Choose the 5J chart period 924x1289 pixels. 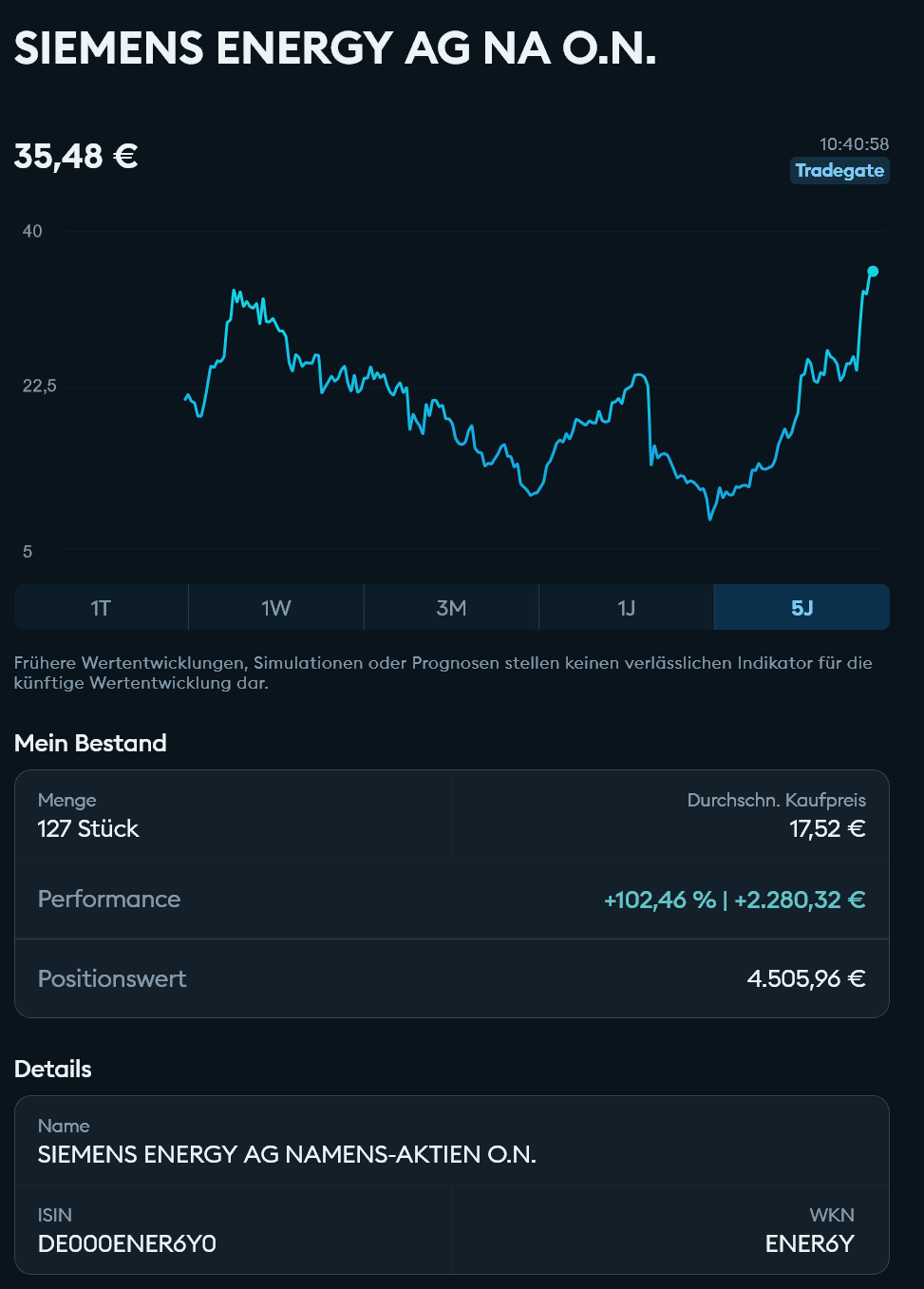point(801,608)
